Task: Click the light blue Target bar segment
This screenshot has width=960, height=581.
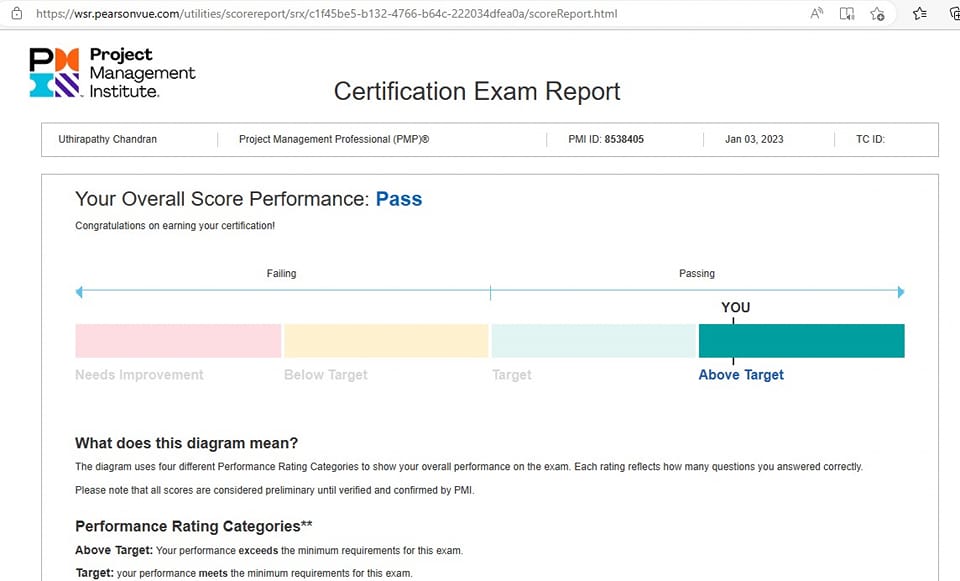Action: pyautogui.click(x=594, y=340)
